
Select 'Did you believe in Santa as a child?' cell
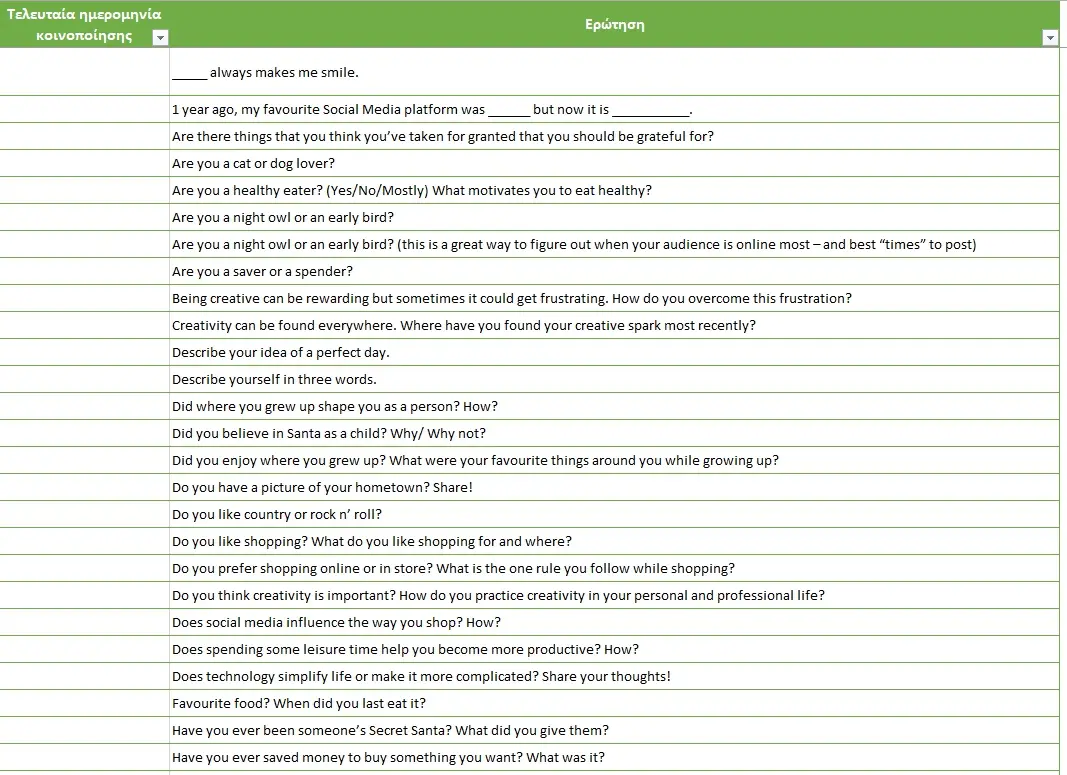614,433
